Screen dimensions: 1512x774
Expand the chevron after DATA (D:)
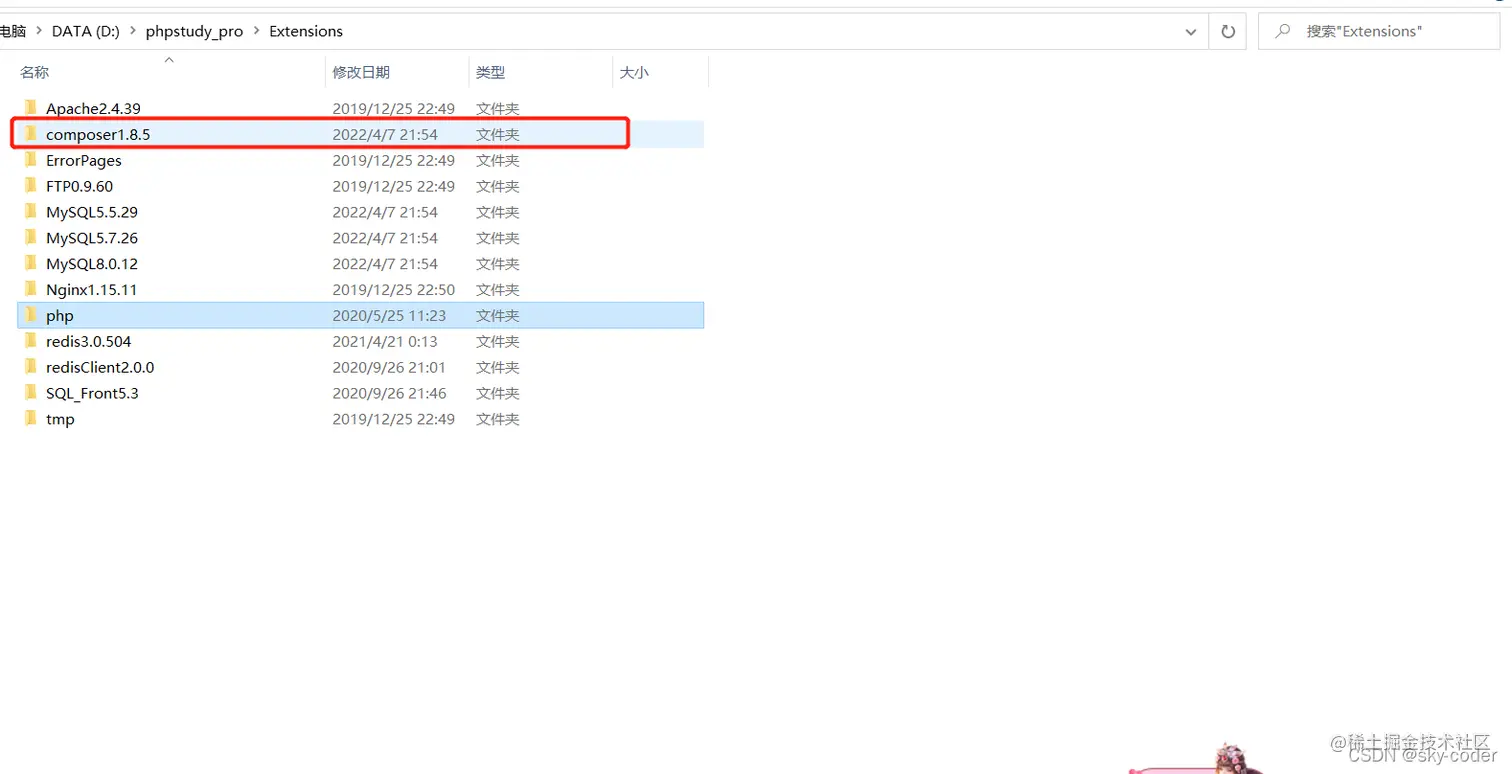[133, 31]
